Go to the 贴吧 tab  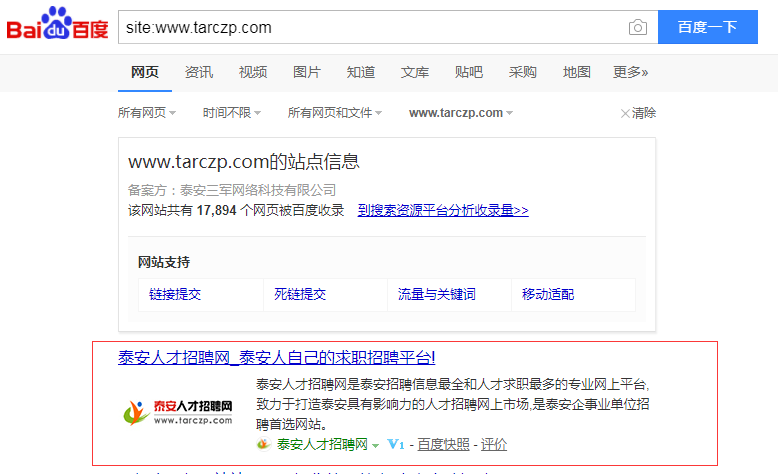(468, 72)
